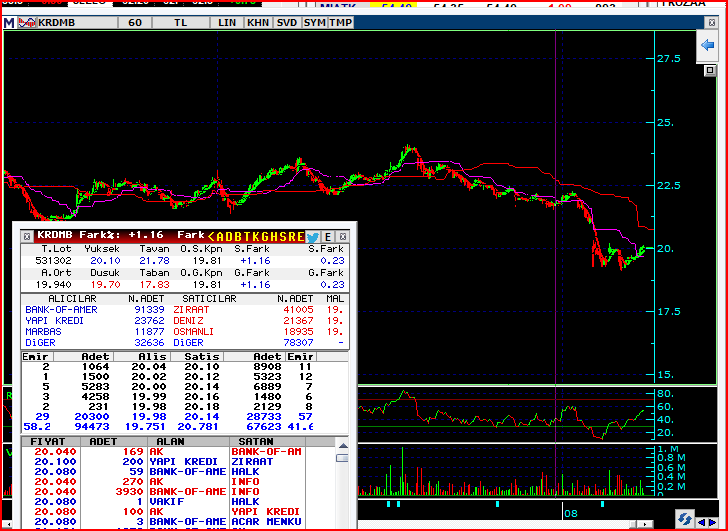The image size is (728, 531).
Task: Click the 17.5 price axis label
Action: (669, 311)
